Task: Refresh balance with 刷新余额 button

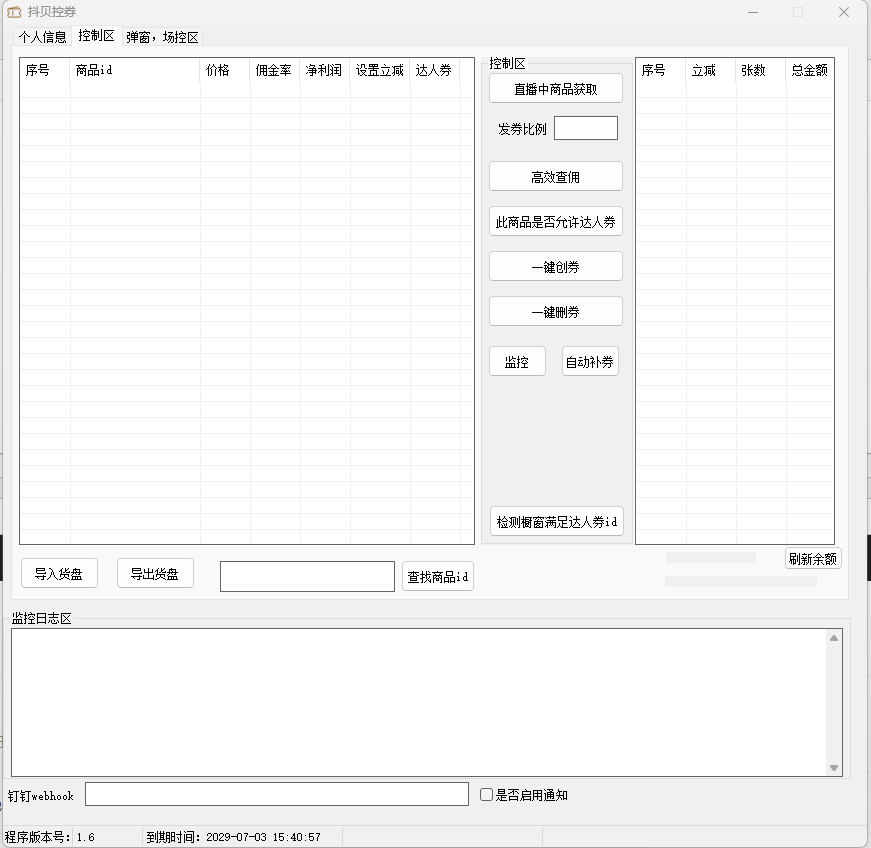Action: pyautogui.click(x=812, y=559)
